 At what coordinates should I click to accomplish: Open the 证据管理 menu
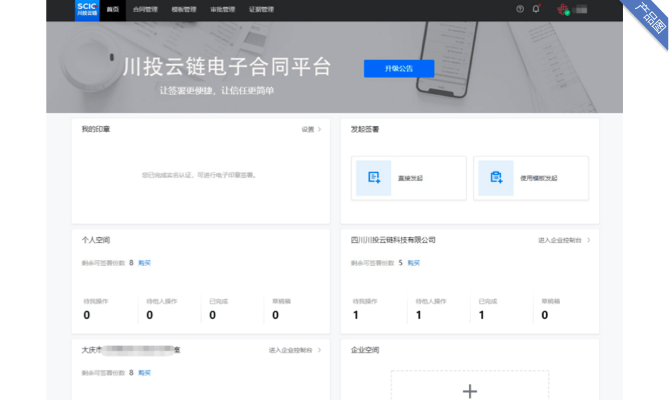click(x=261, y=9)
